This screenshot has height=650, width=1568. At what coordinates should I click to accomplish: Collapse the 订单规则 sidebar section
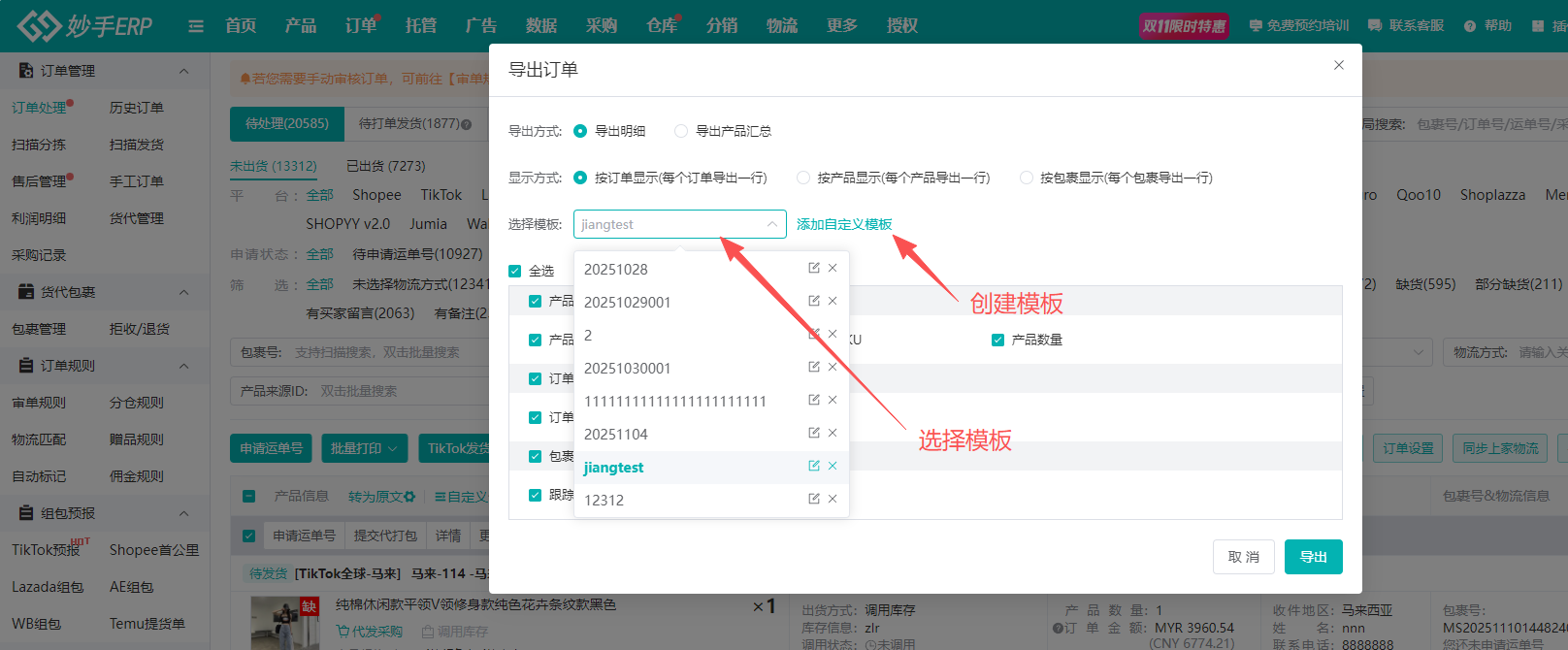(x=184, y=366)
